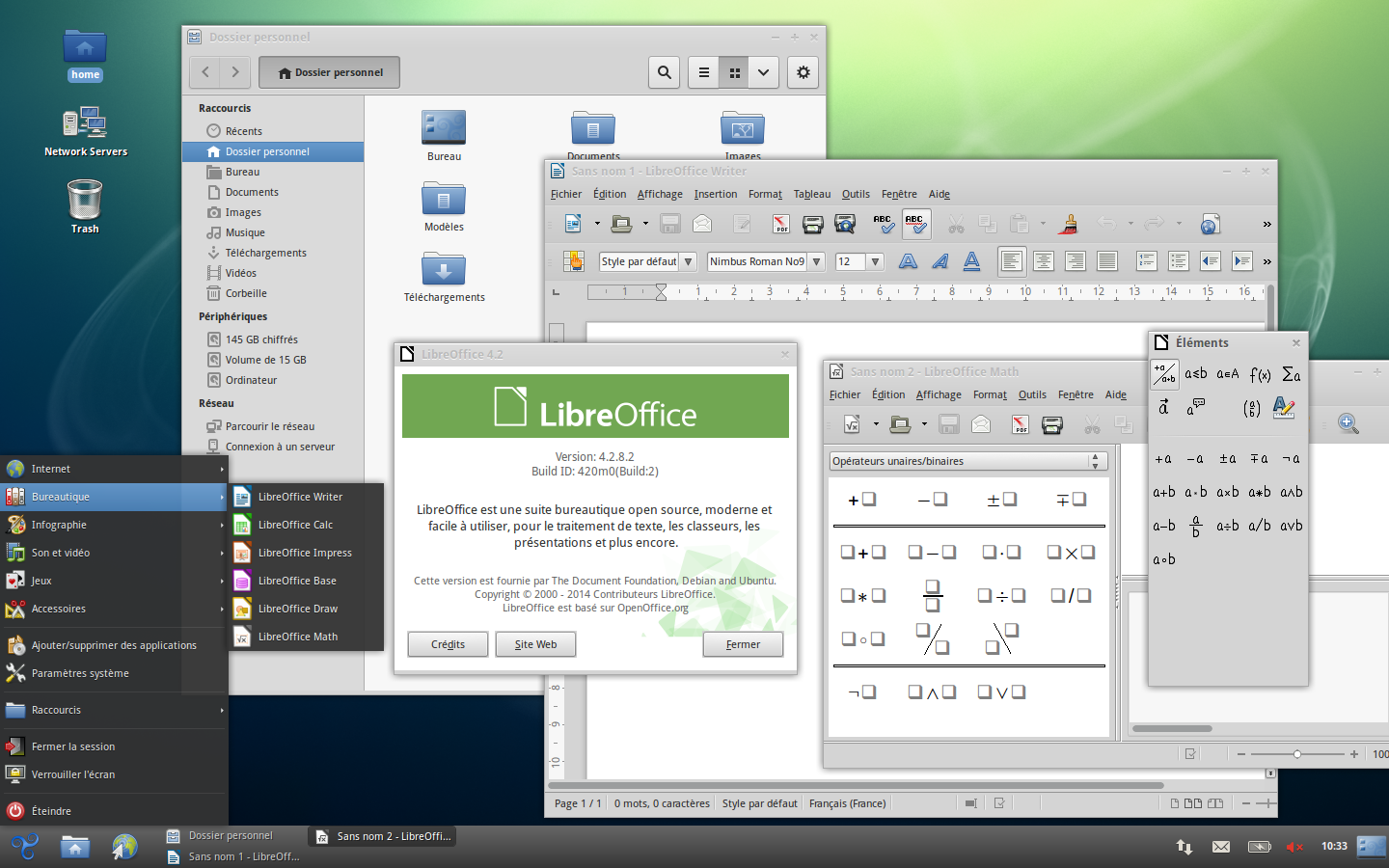Select Unary/Binary Operators category in Éléments panel
The image size is (1389, 868).
(x=1164, y=373)
